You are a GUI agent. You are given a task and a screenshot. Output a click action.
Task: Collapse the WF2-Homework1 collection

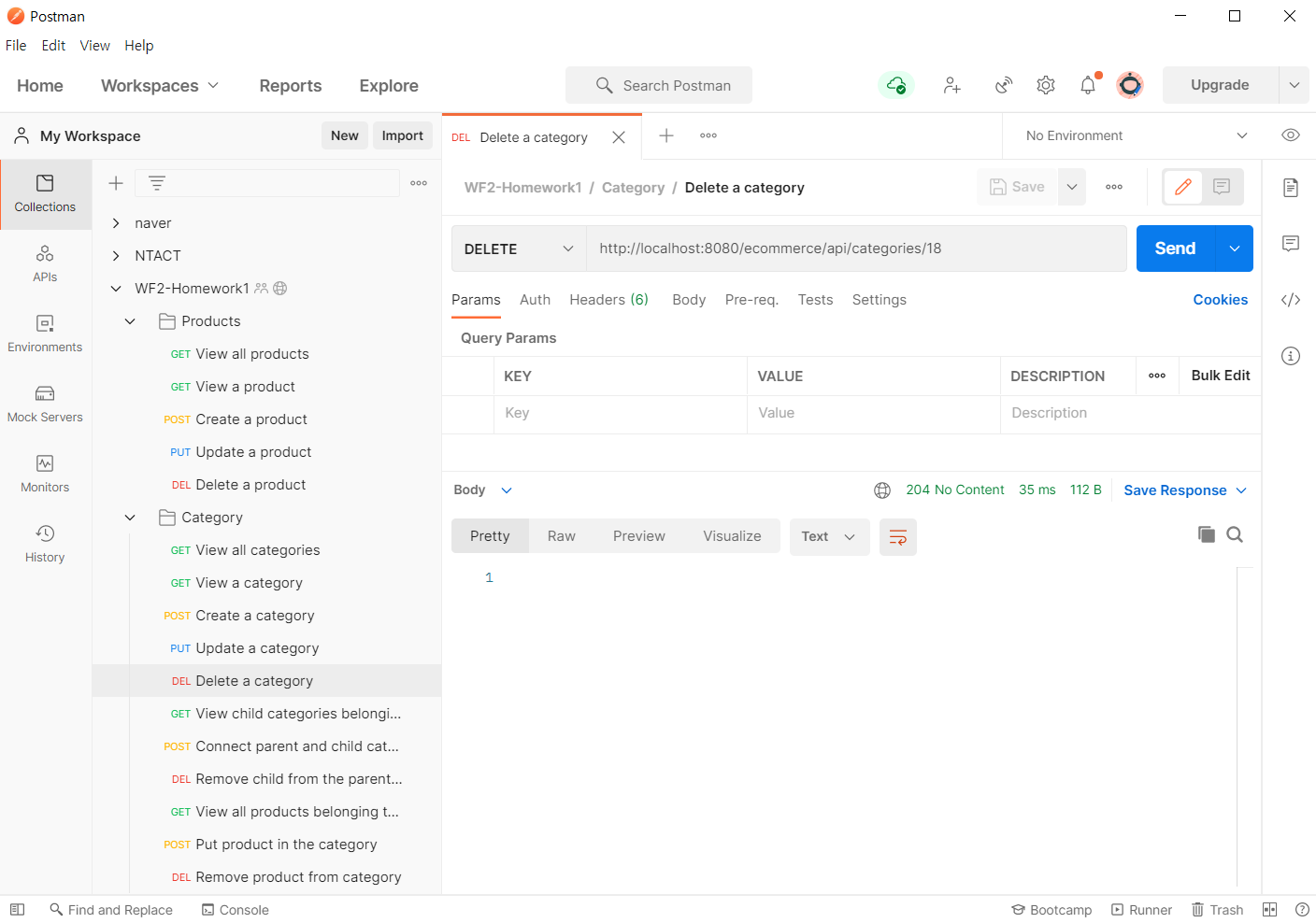pyautogui.click(x=116, y=289)
